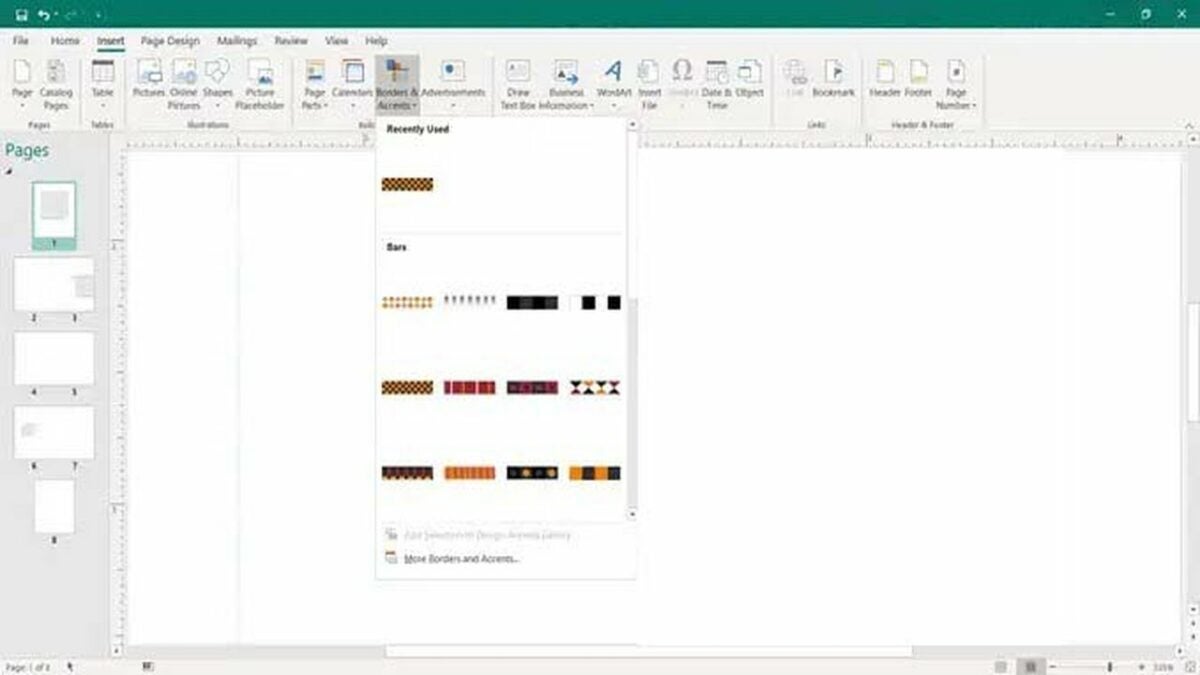Image resolution: width=1200 pixels, height=675 pixels.
Task: Toggle two-page spread view in status bar
Action: click(x=1028, y=667)
